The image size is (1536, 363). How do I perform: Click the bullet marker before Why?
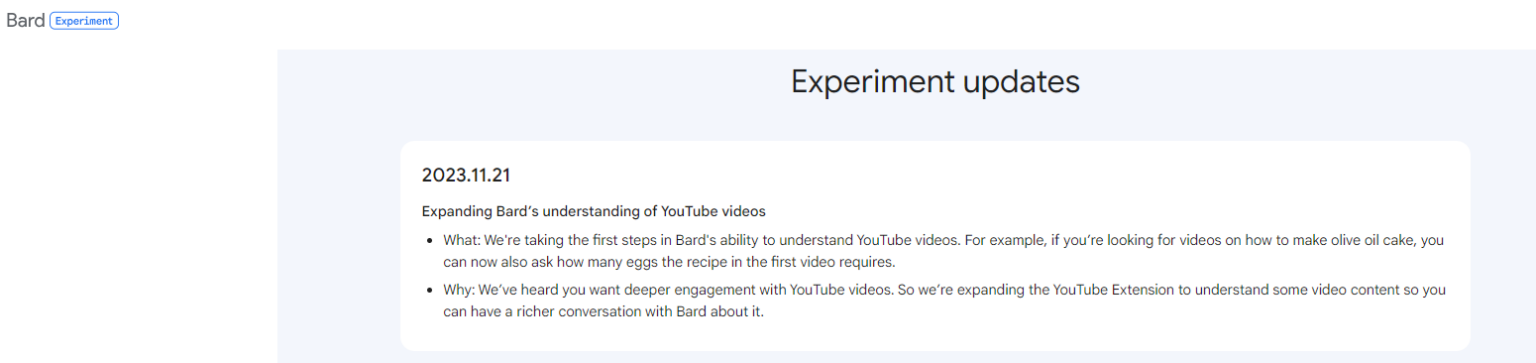click(x=431, y=291)
